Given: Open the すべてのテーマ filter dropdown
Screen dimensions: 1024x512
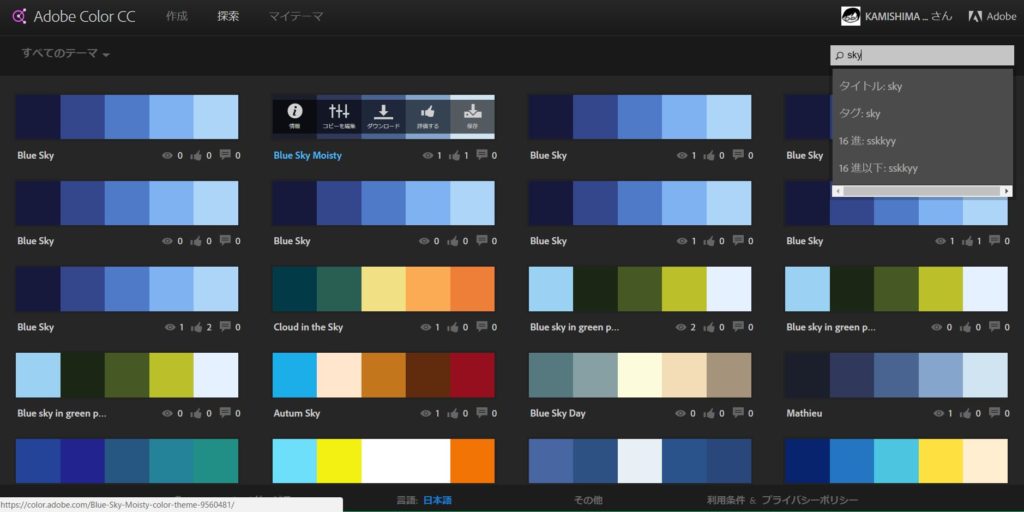Looking at the screenshot, I should [x=65, y=54].
